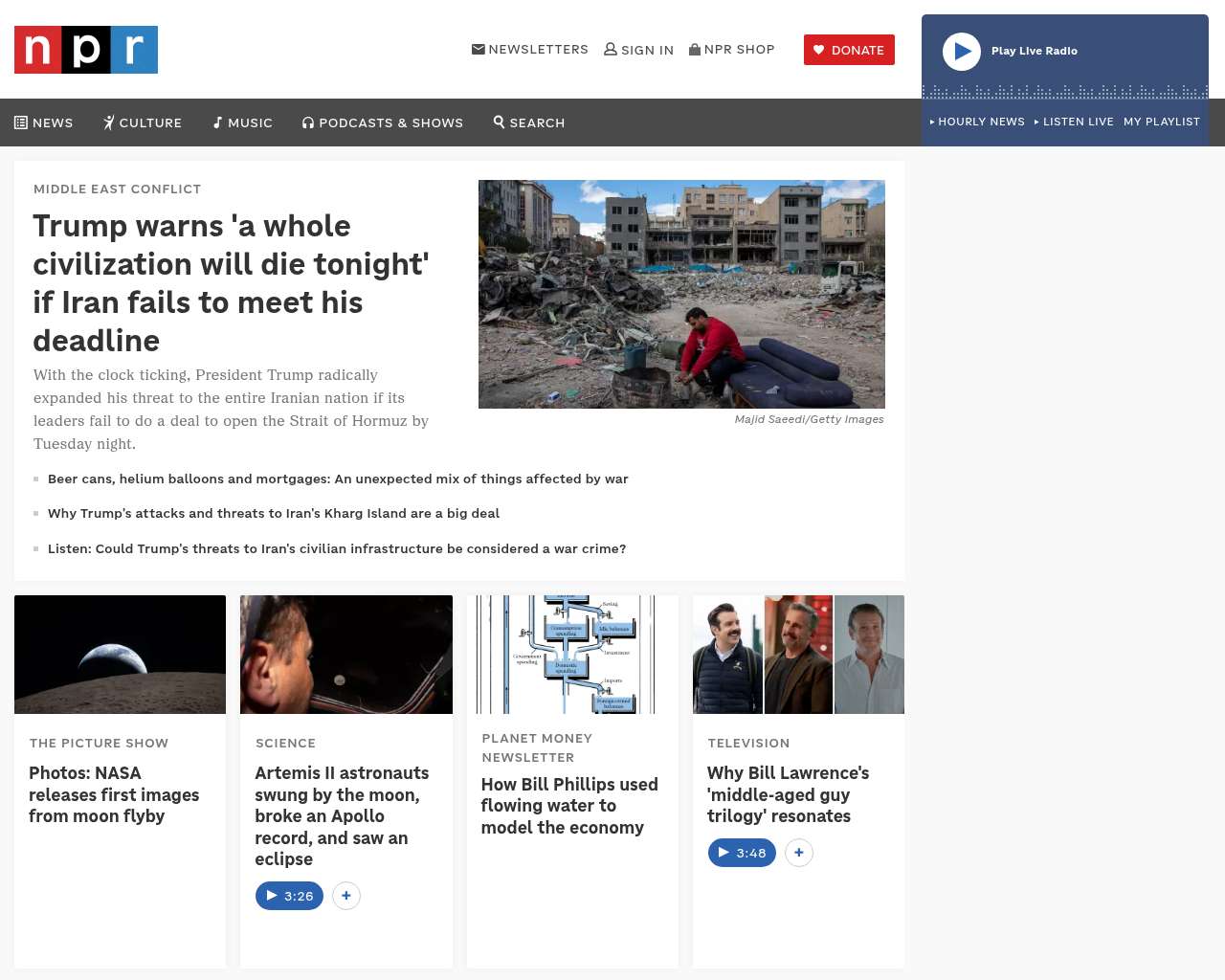1225x980 pixels.
Task: Open the Music menu
Action: [x=243, y=122]
